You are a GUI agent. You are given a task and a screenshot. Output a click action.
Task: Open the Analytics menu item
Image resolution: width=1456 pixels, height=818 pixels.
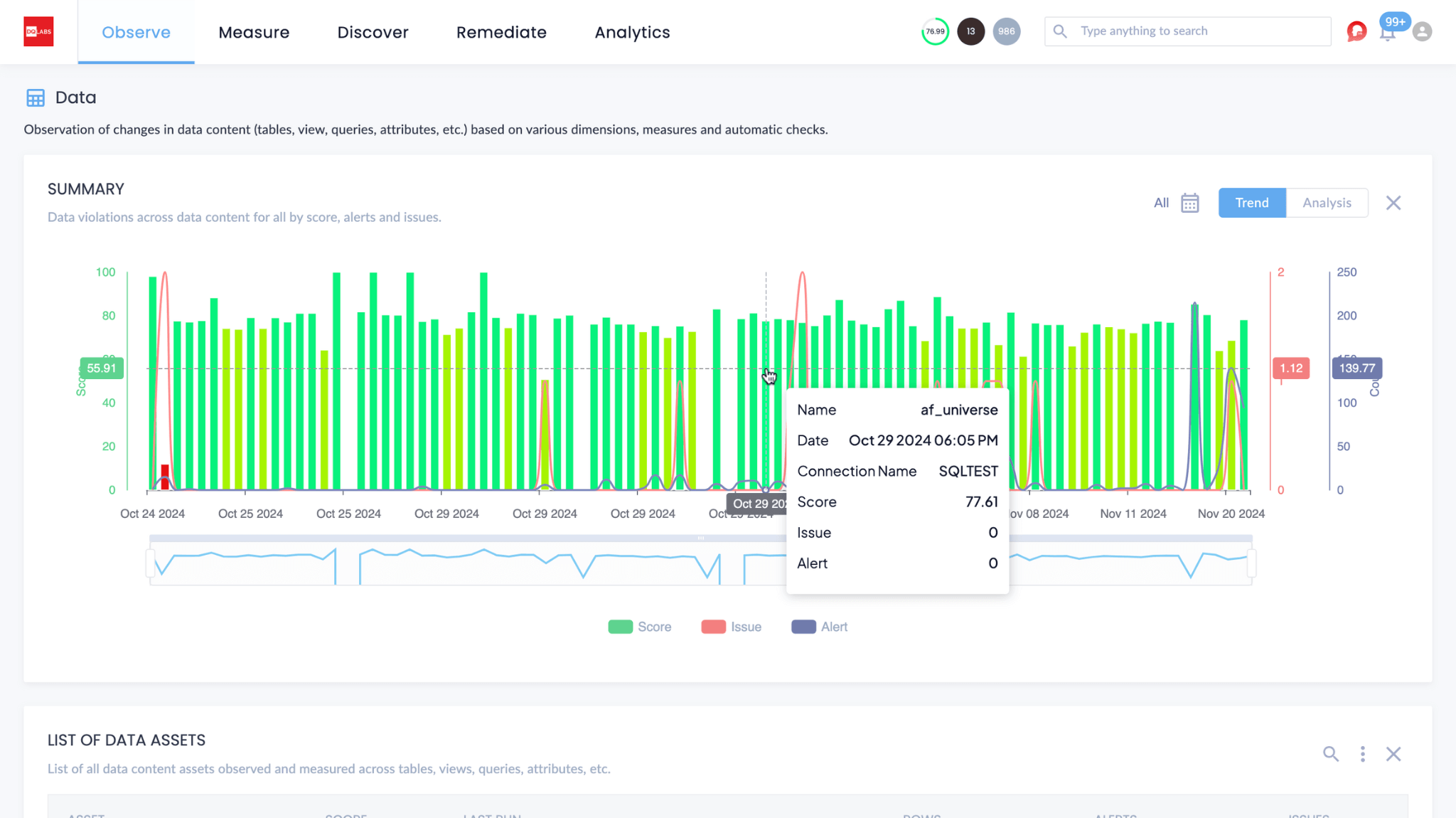pyautogui.click(x=631, y=32)
